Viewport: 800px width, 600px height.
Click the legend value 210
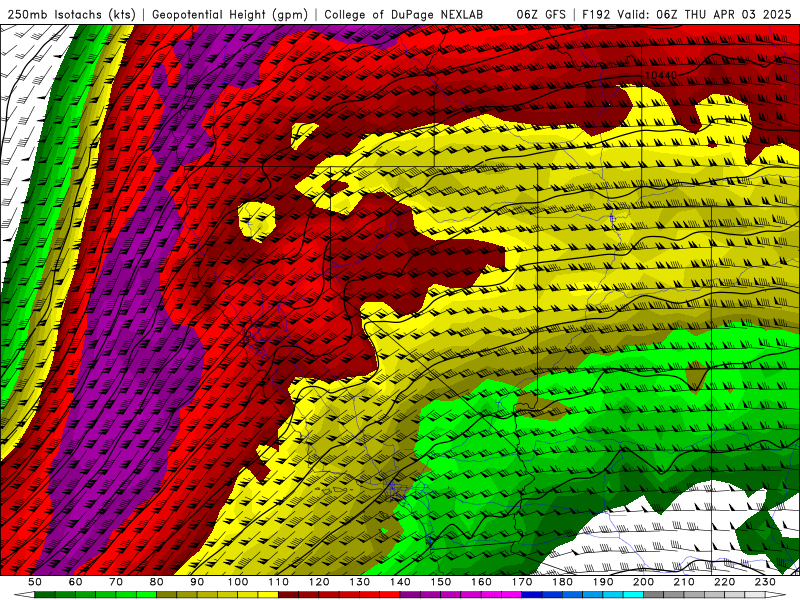click(685, 582)
